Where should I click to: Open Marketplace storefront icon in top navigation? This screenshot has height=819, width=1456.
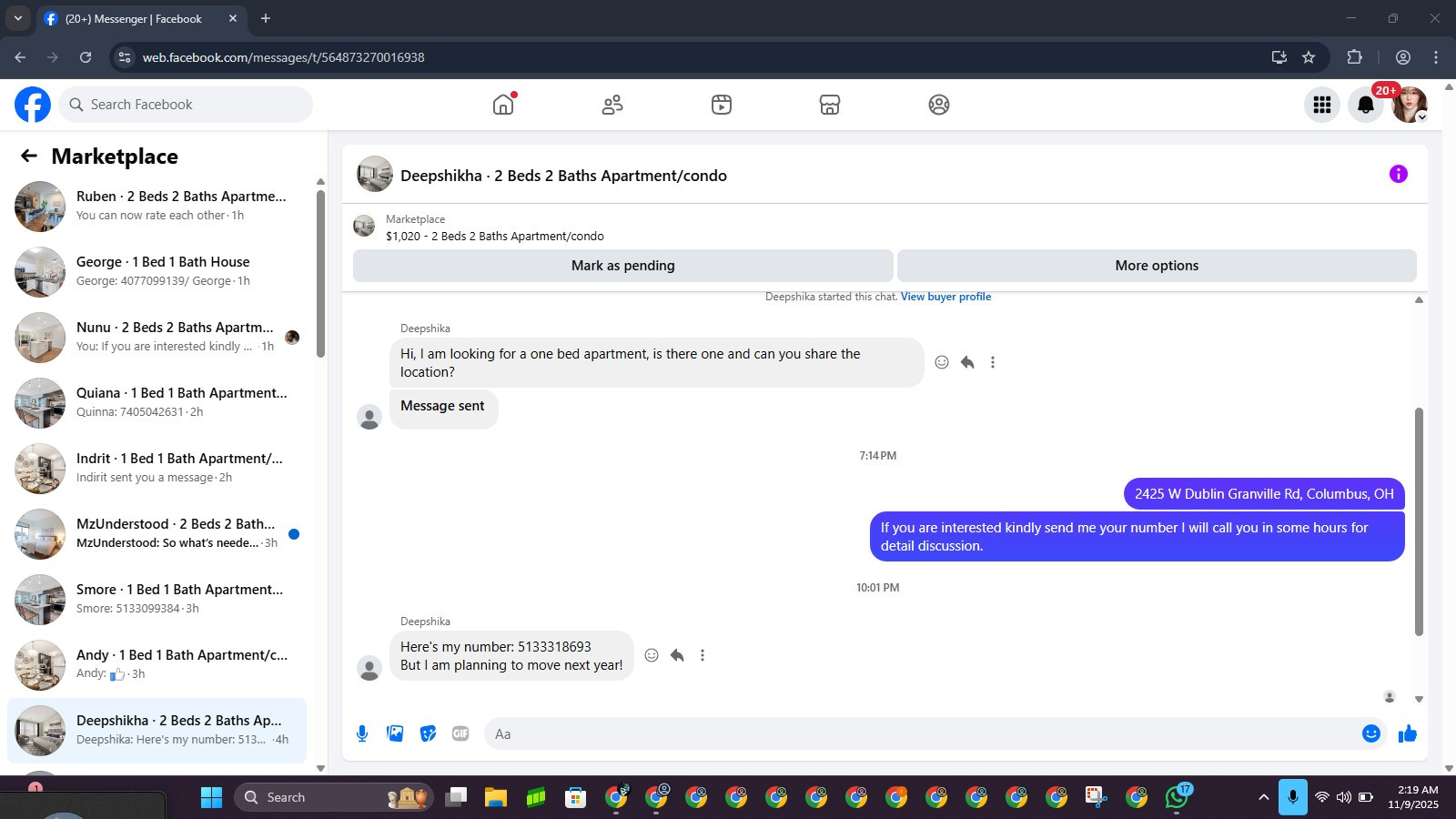(830, 105)
